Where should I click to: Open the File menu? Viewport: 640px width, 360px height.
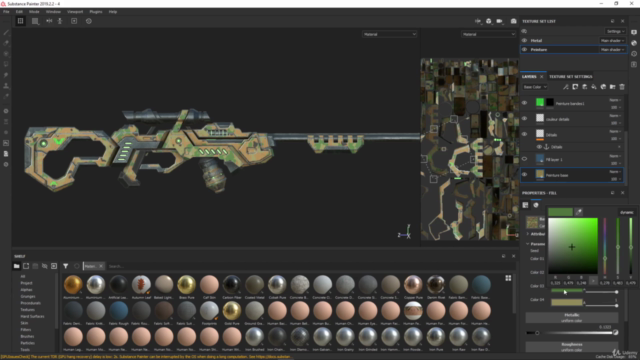click(6, 12)
